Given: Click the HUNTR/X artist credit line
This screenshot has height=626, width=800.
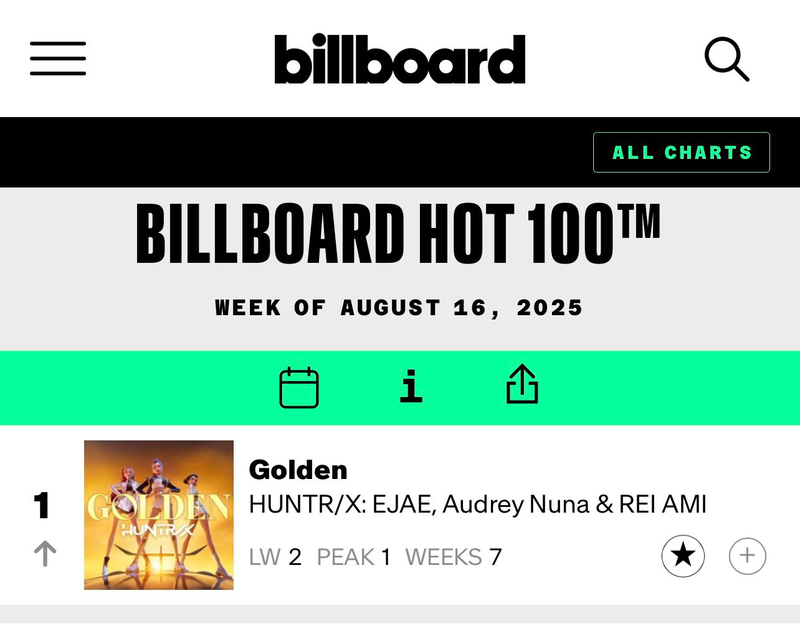Looking at the screenshot, I should click(477, 505).
